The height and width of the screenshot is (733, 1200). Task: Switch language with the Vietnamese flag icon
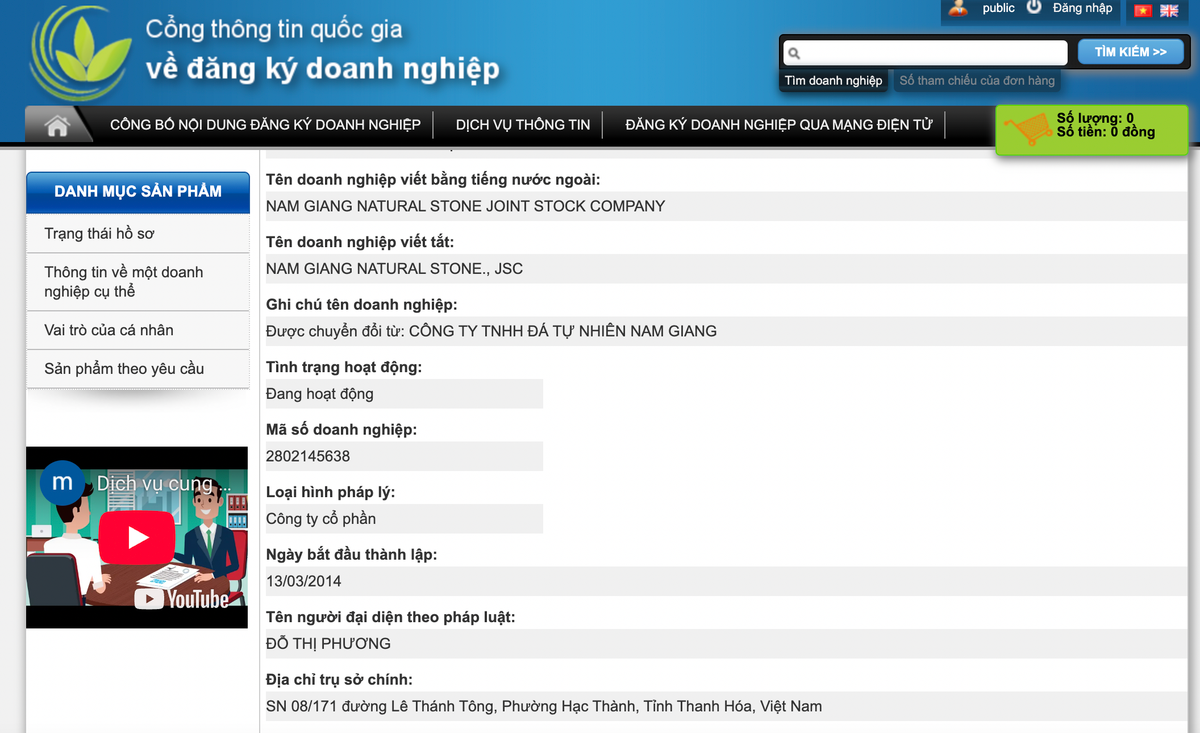click(x=1142, y=11)
